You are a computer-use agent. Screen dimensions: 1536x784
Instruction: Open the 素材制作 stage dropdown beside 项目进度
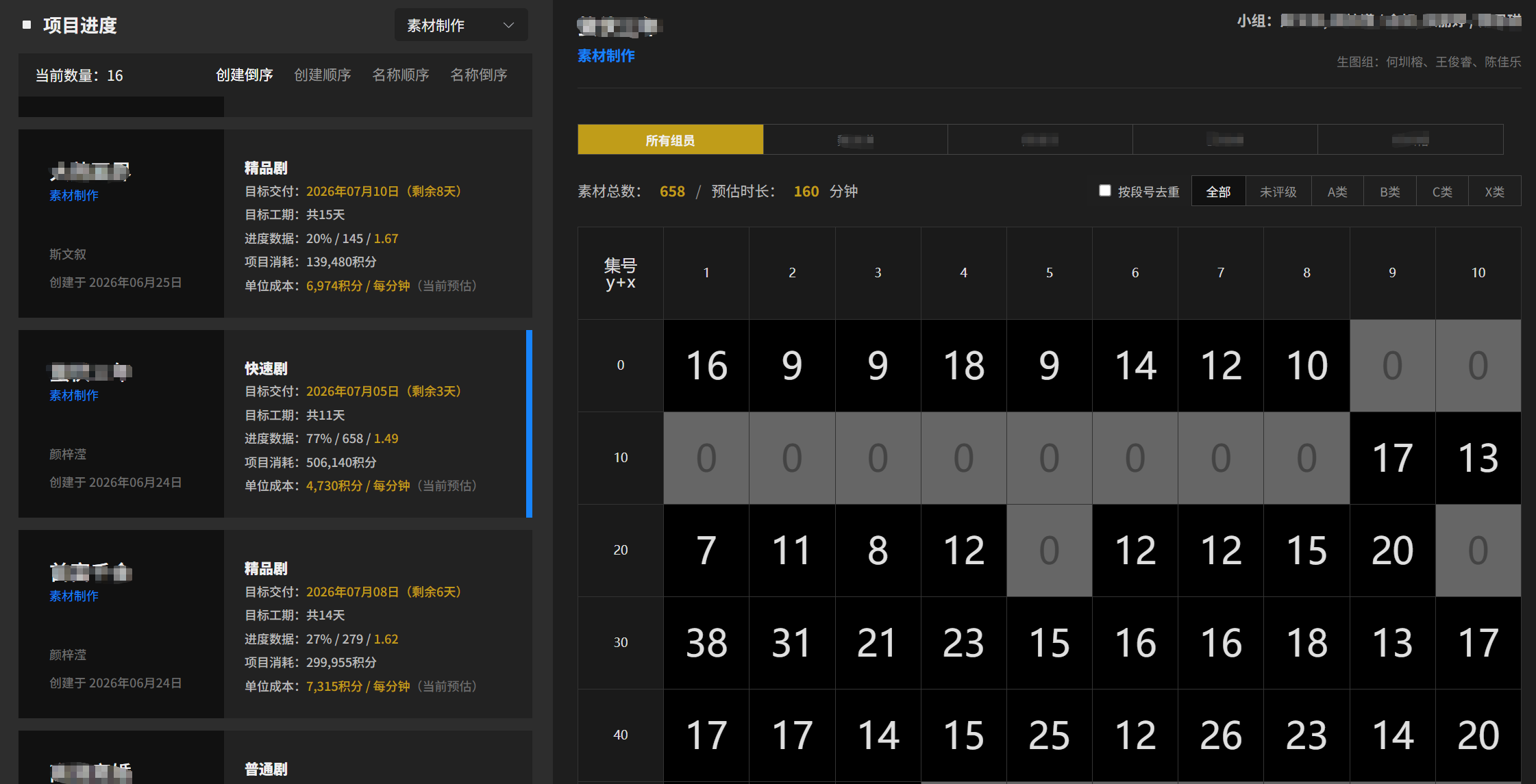click(x=461, y=25)
